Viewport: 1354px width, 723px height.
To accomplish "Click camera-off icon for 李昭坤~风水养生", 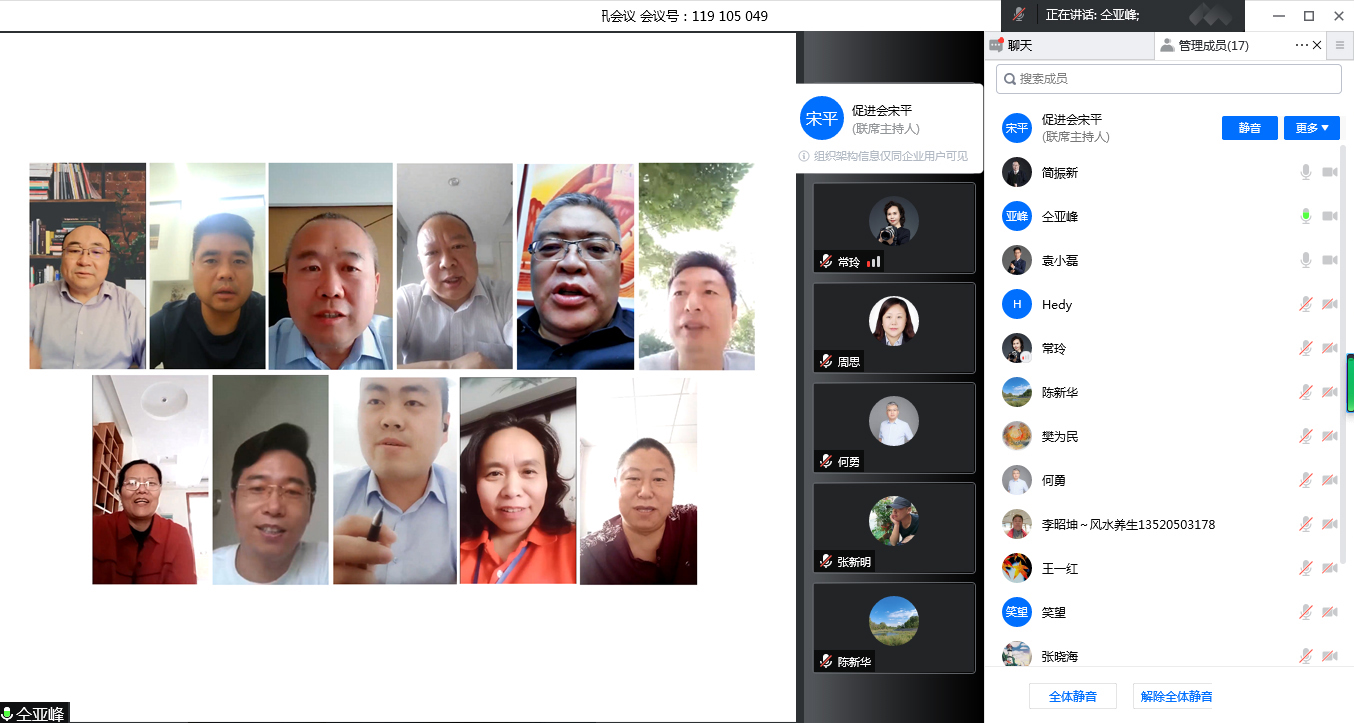I will coord(1329,524).
